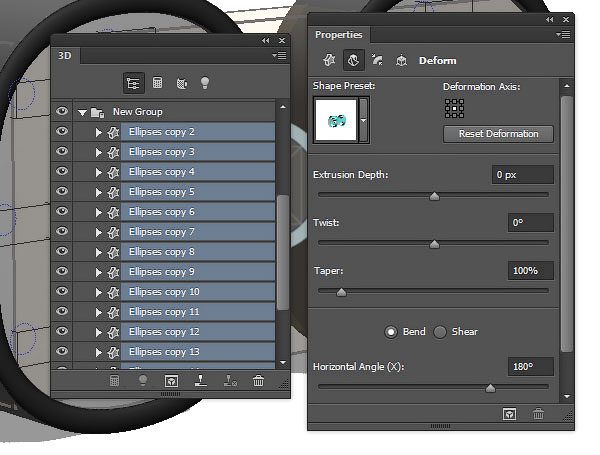Click the Twist value field
The height and width of the screenshot is (455, 600).
pyautogui.click(x=531, y=223)
